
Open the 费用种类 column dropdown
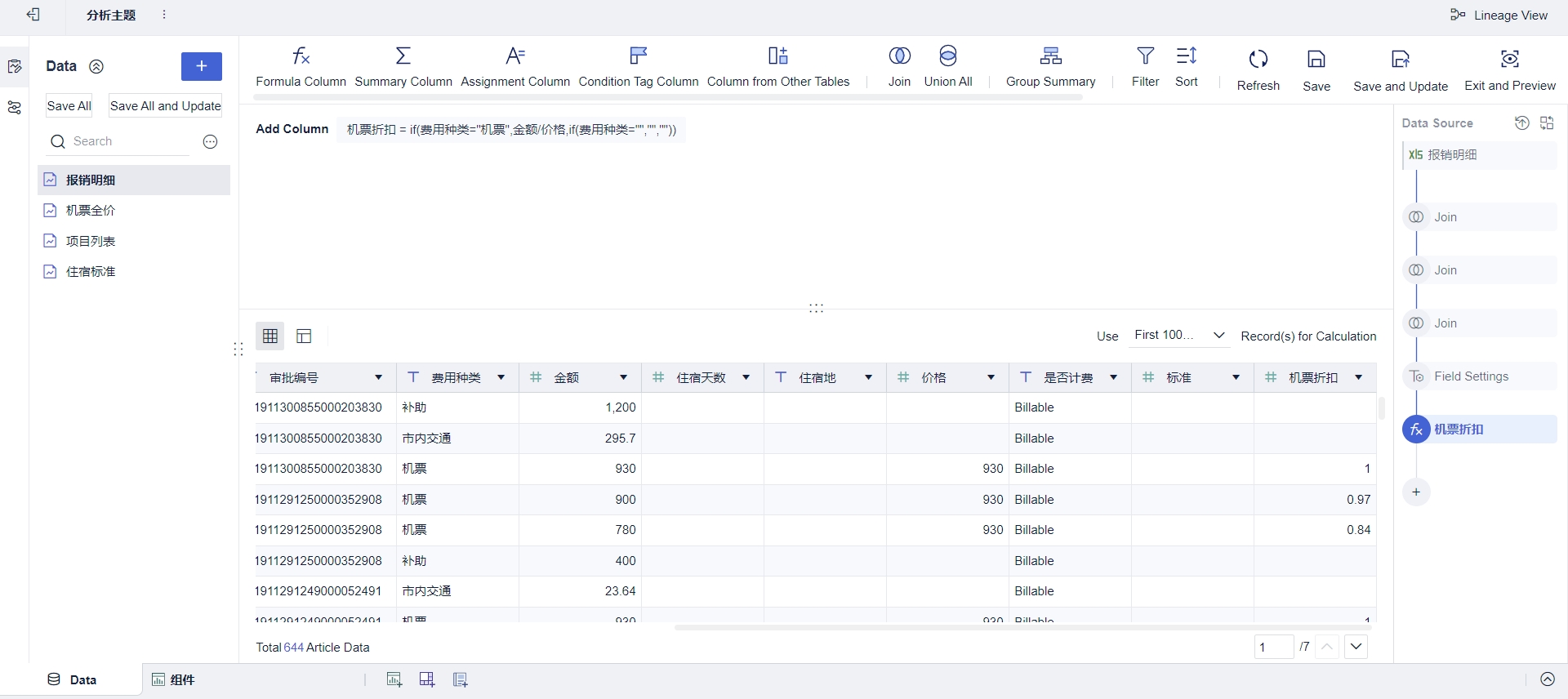(x=501, y=377)
